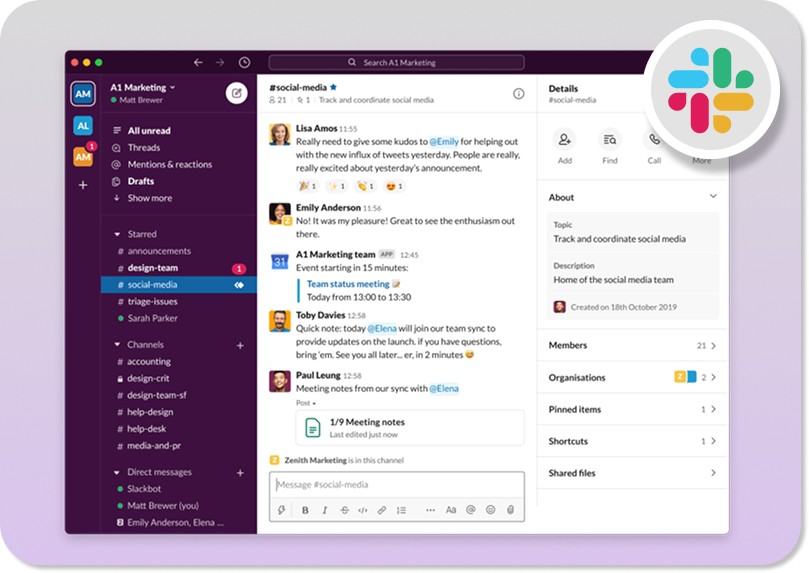The width and height of the screenshot is (809, 573).
Task: Click the party popper reaction
Action: 308,186
